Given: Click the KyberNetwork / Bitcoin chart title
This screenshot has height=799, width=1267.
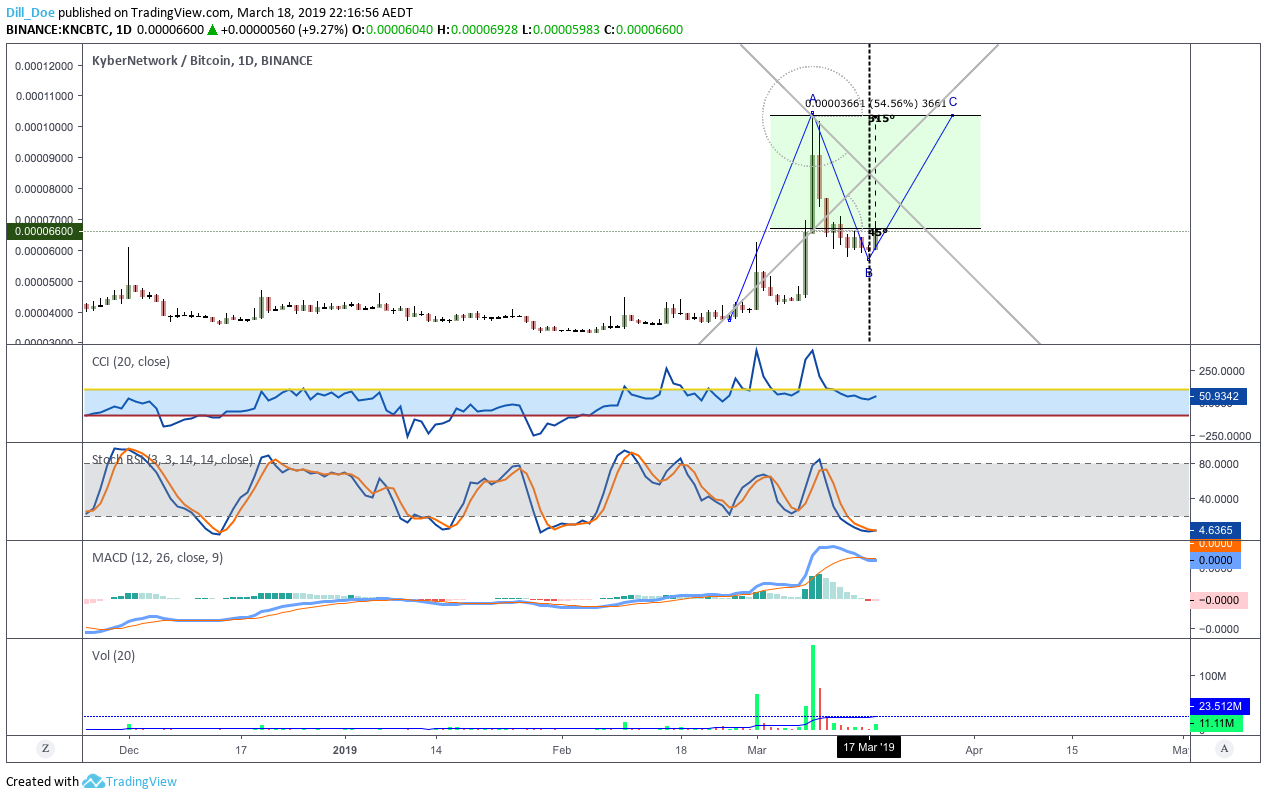Looking at the screenshot, I should pyautogui.click(x=202, y=61).
